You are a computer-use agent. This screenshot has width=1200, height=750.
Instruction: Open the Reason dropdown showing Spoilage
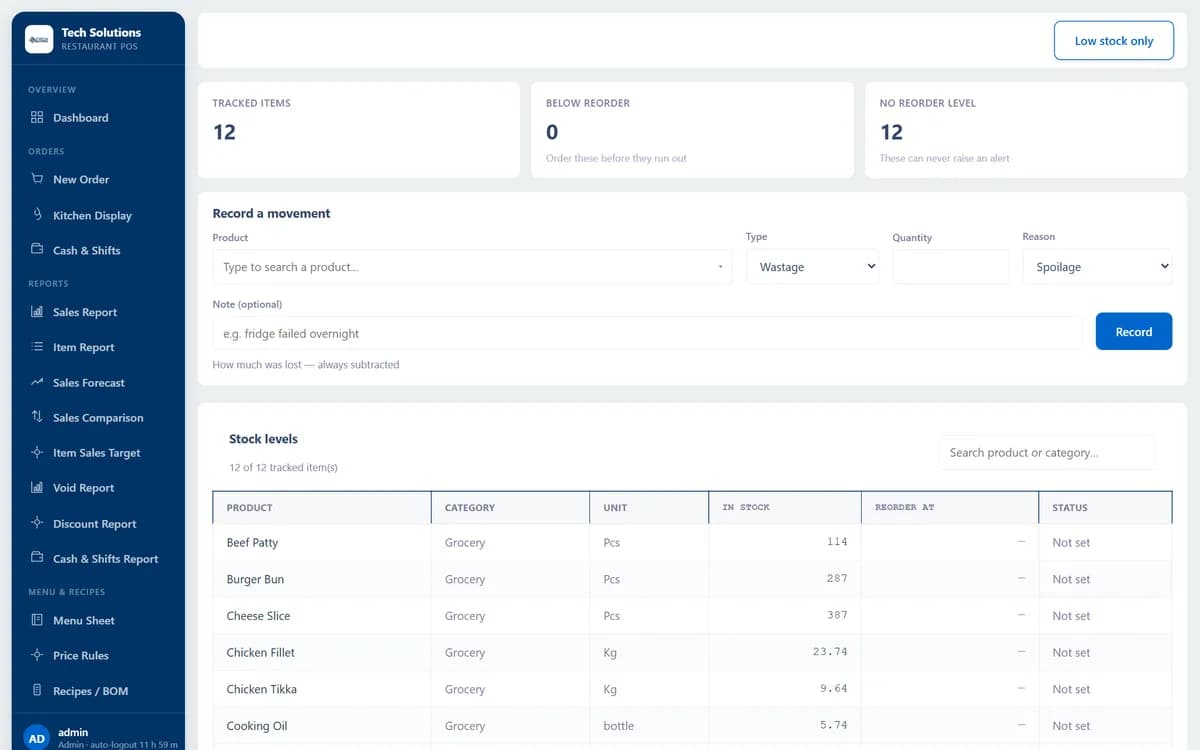(1097, 267)
